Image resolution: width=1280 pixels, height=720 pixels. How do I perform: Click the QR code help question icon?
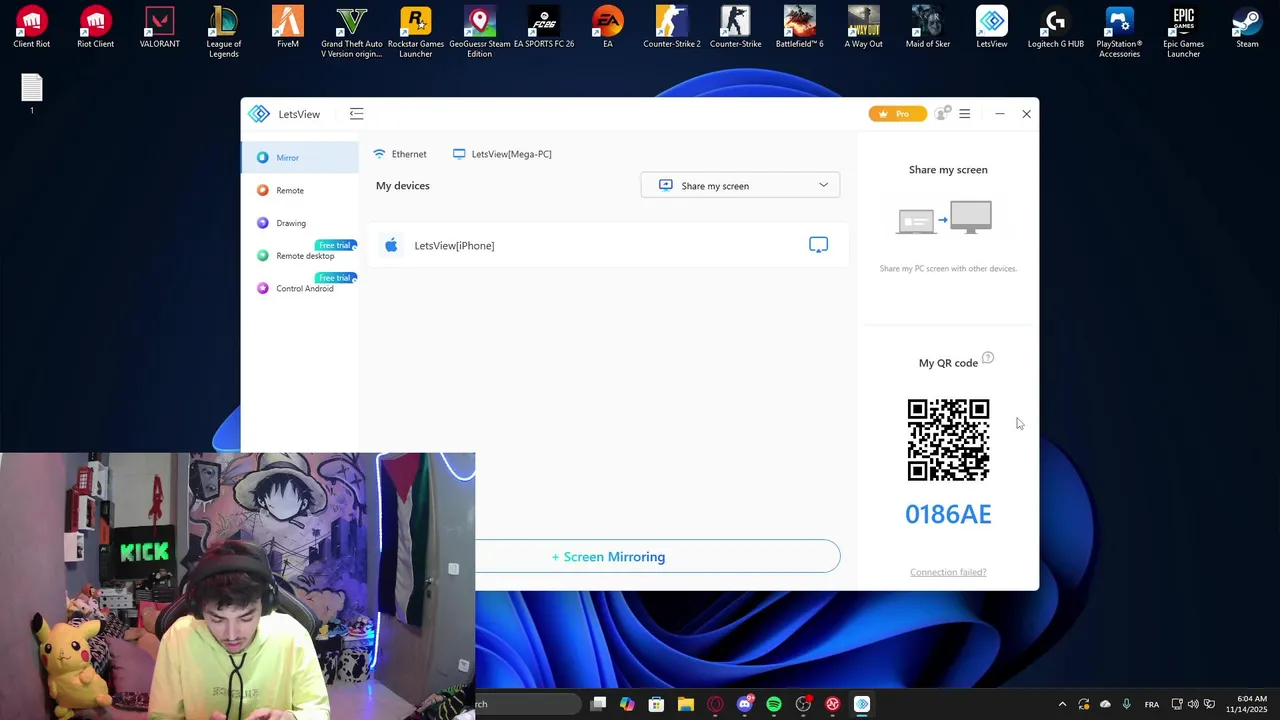(987, 358)
